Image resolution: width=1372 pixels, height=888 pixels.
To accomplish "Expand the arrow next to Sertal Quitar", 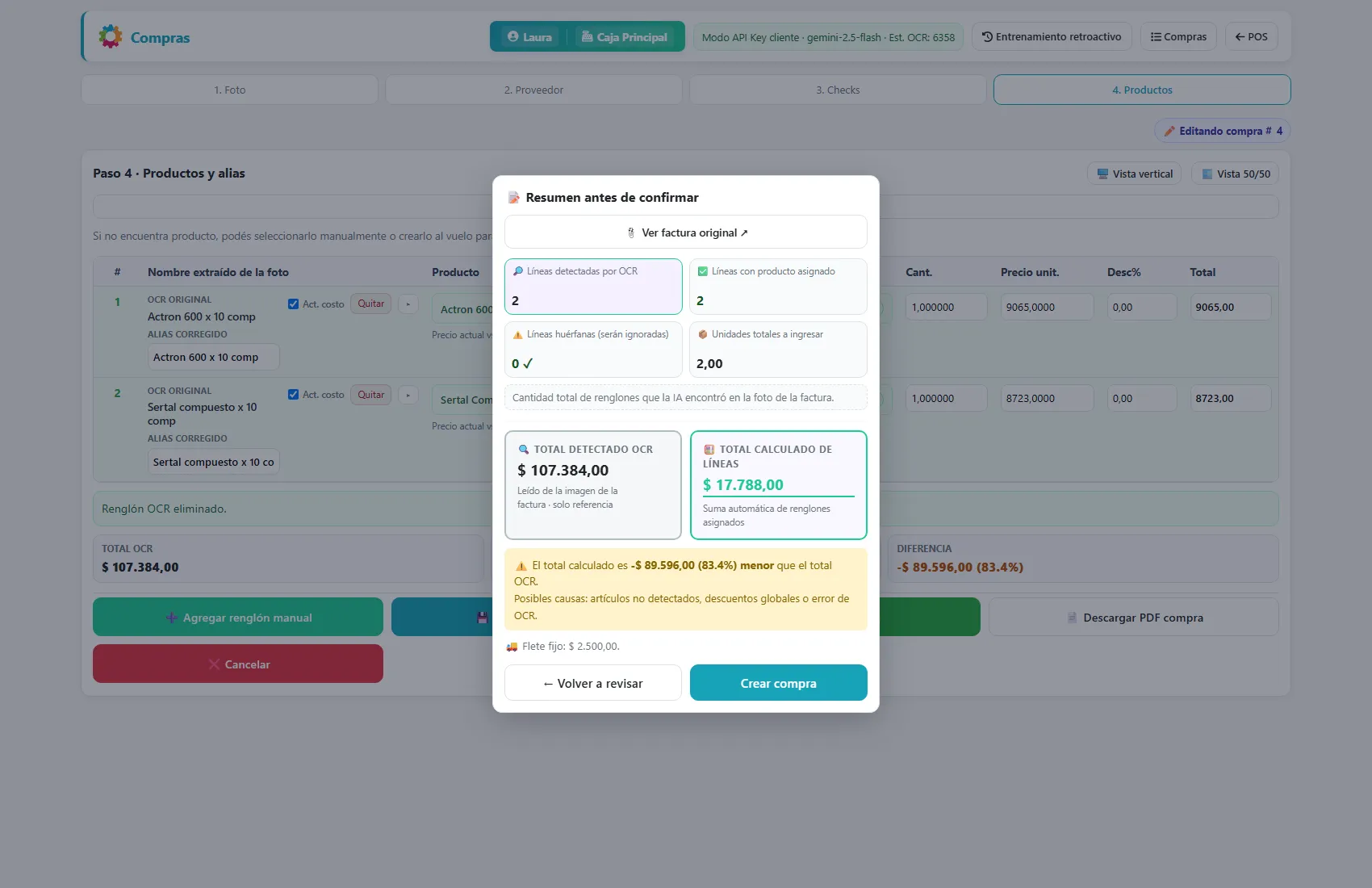I will point(408,395).
